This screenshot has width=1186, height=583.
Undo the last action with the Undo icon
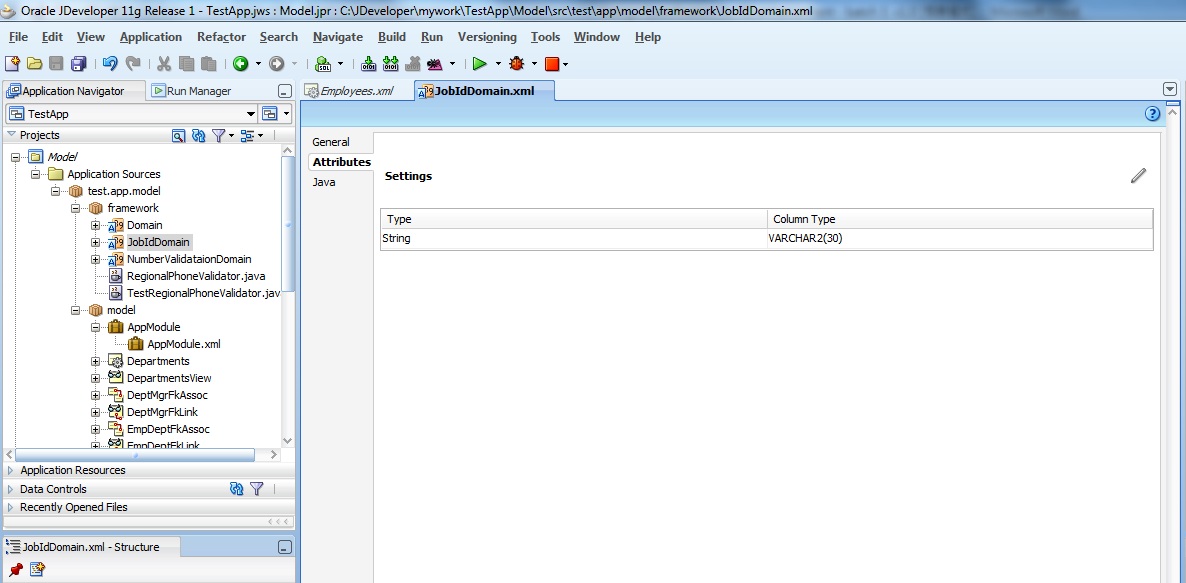click(109, 63)
